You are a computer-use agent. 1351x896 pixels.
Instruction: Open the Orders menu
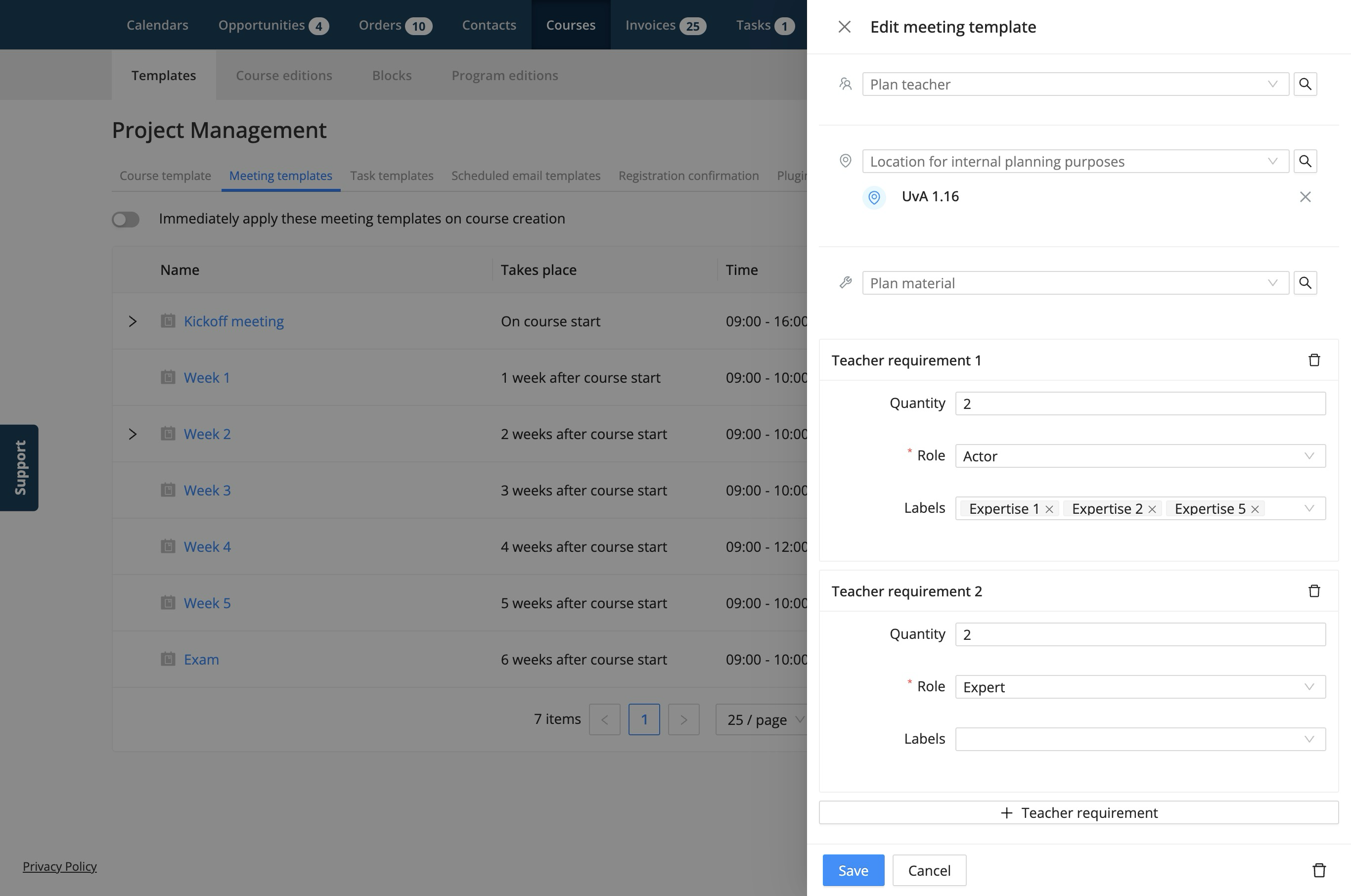[395, 25]
